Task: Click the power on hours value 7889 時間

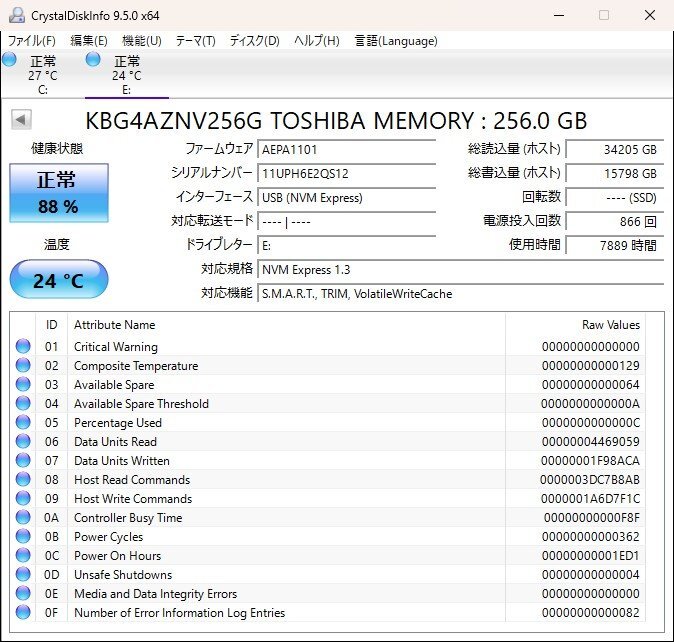Action: 615,246
